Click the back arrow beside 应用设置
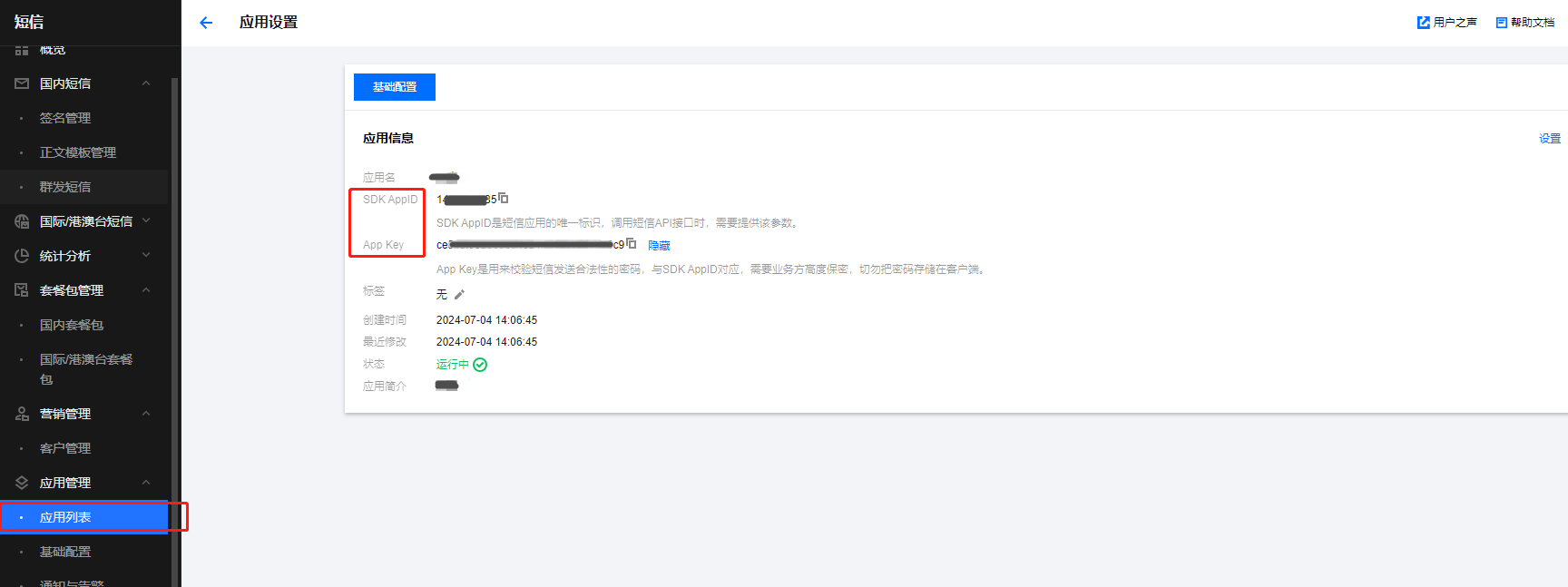This screenshot has width=1568, height=587. pyautogui.click(x=206, y=23)
